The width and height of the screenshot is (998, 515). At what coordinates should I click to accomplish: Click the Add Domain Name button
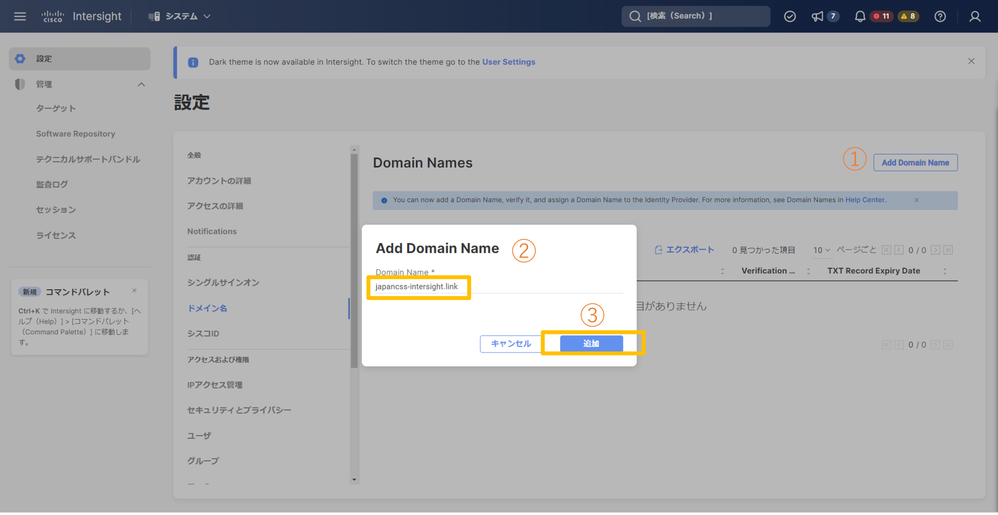[x=915, y=162]
